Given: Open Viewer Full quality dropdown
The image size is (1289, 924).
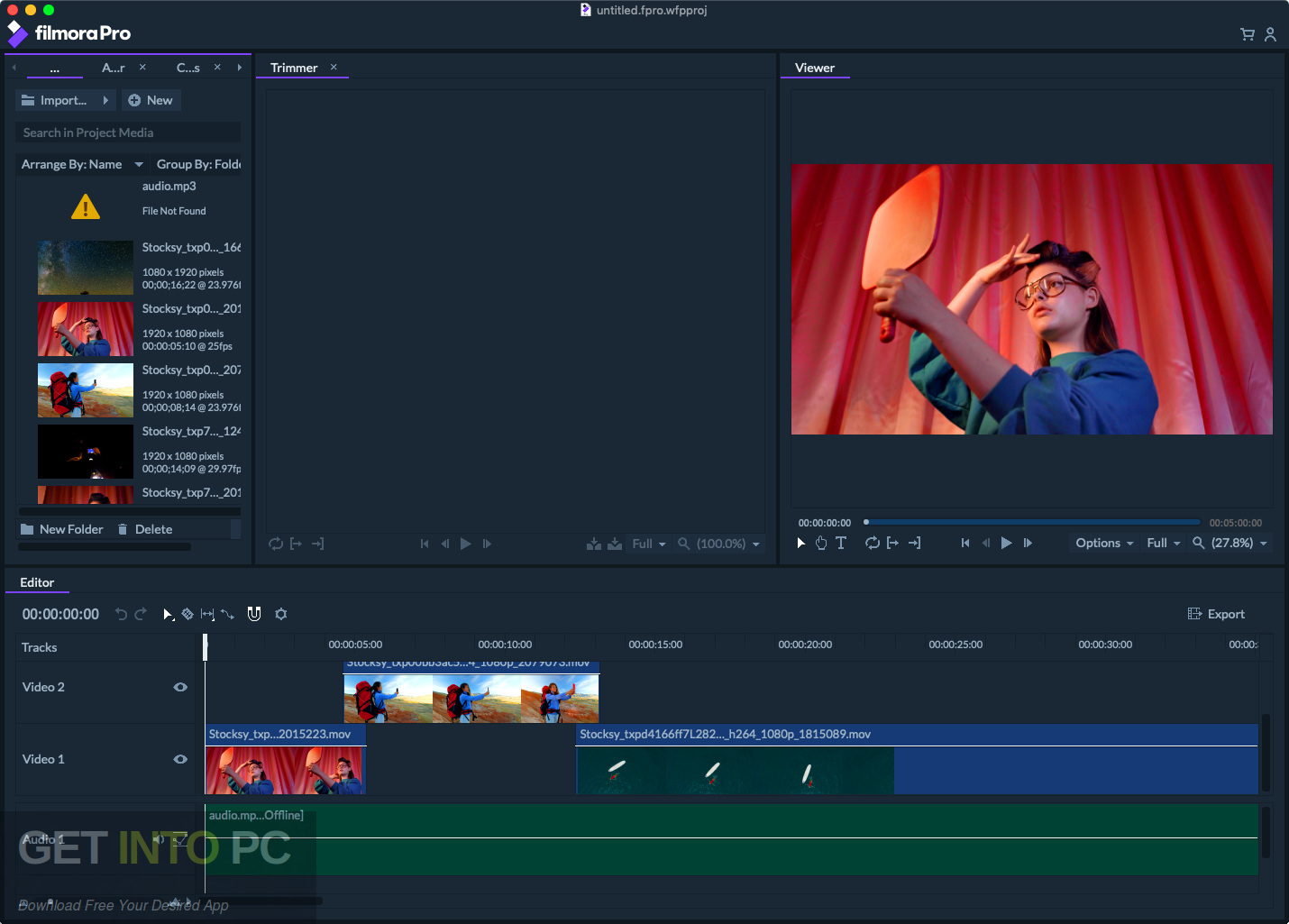Looking at the screenshot, I should [x=1163, y=543].
